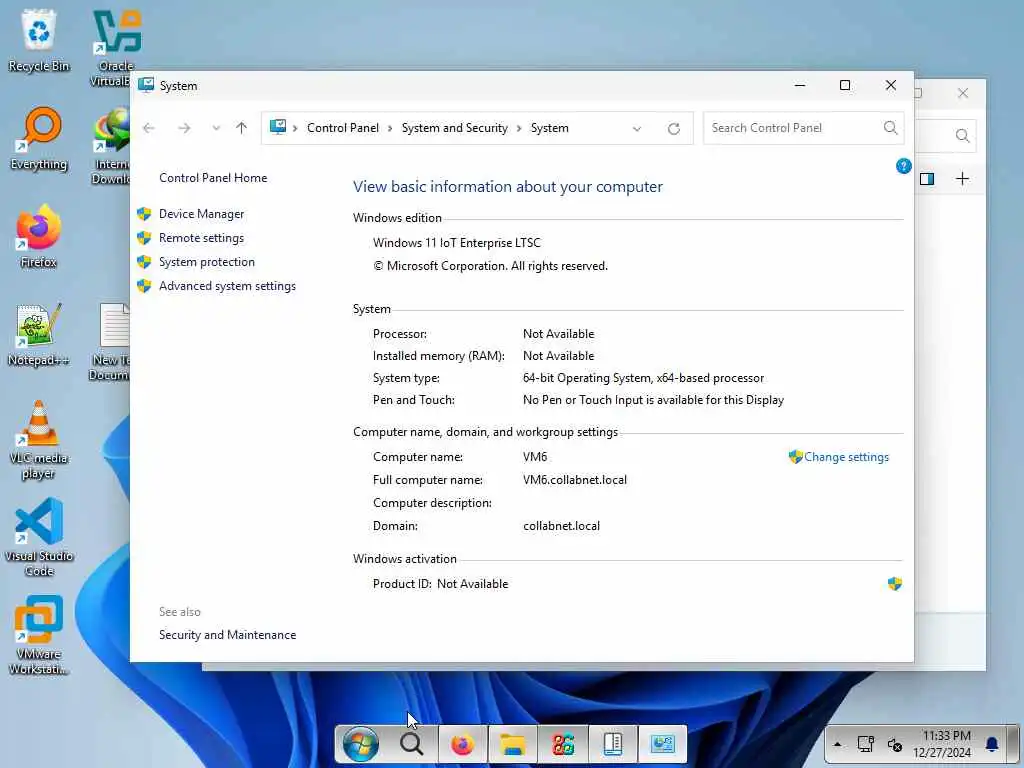Launch the Everything search shortcut

tap(39, 139)
